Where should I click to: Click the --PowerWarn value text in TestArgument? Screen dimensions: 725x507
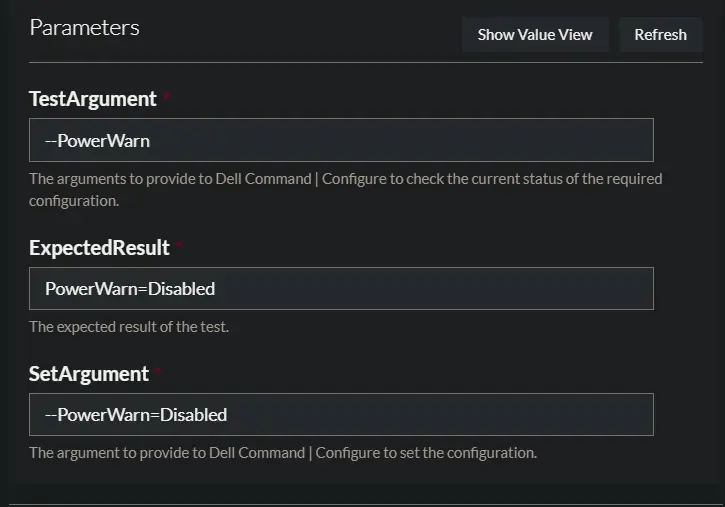(x=98, y=141)
